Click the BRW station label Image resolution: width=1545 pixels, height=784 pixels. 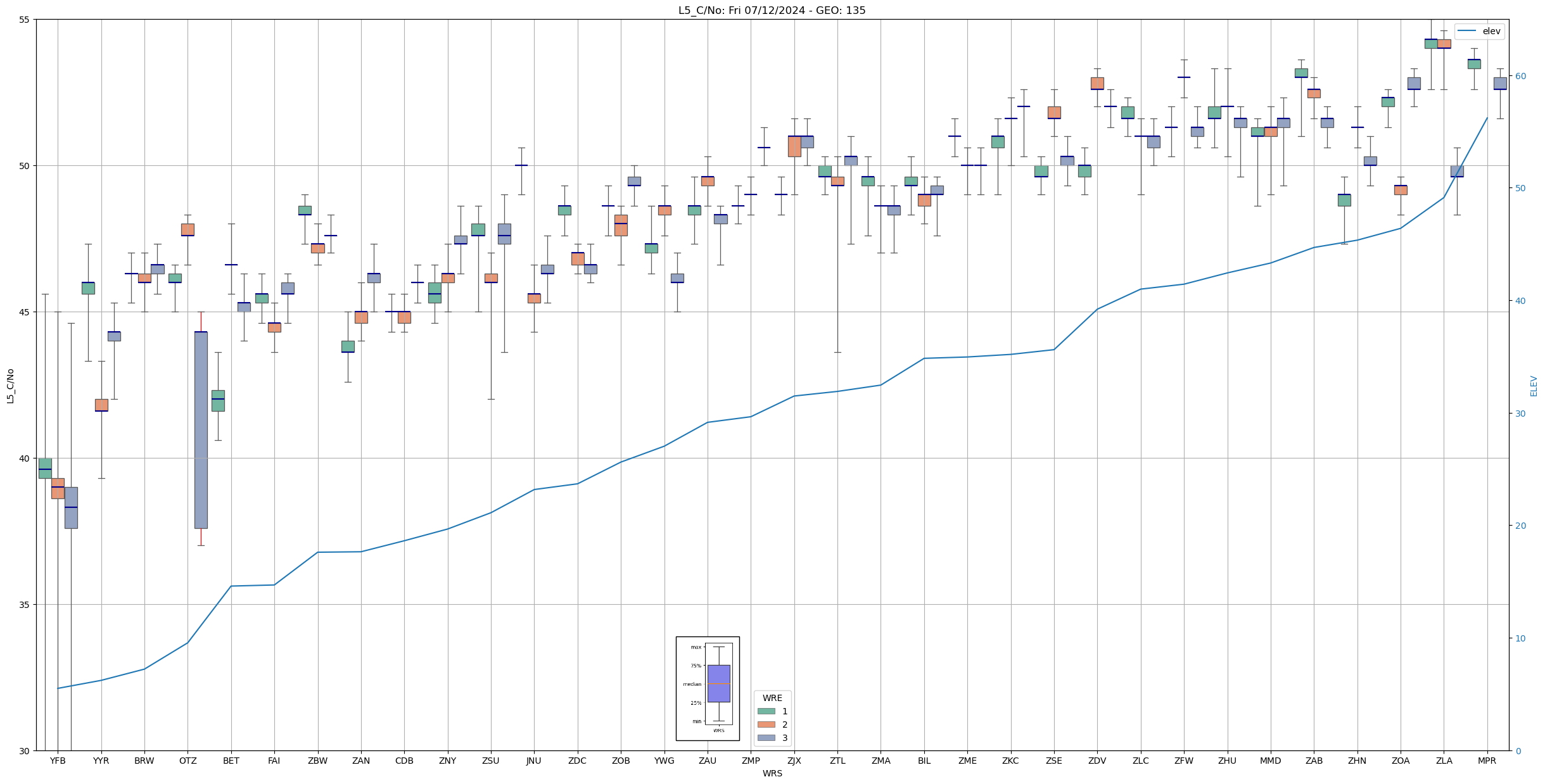[x=144, y=761]
